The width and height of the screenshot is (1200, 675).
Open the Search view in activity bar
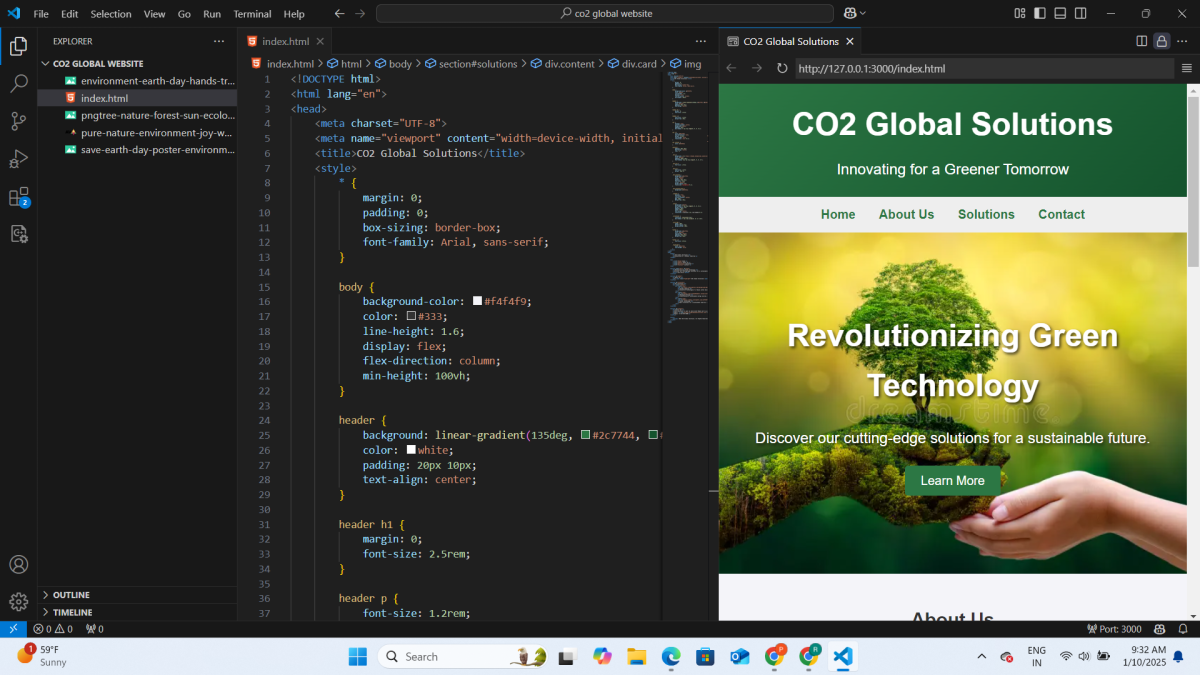point(18,84)
